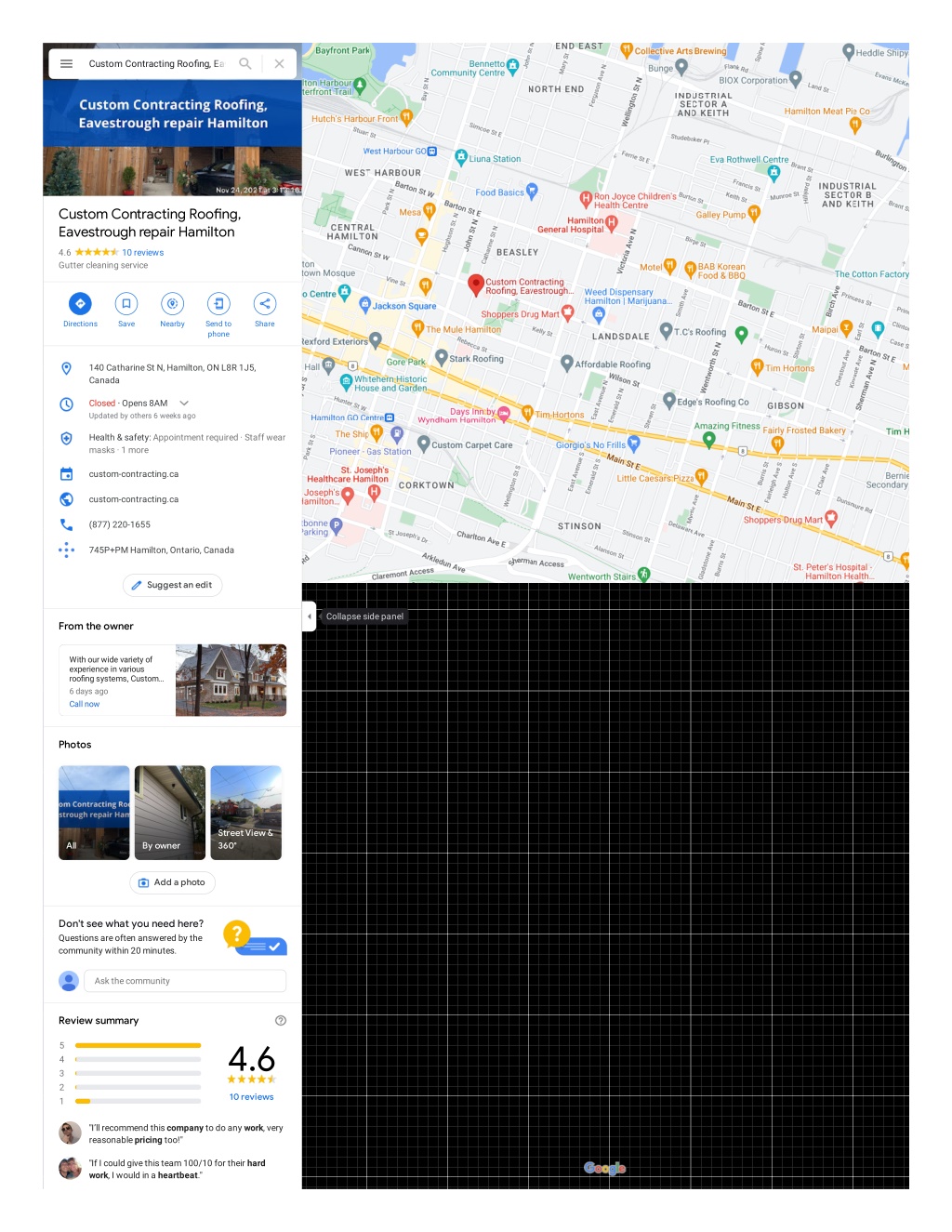Collapse the side panel arrow
The image size is (952, 1232).
(310, 616)
